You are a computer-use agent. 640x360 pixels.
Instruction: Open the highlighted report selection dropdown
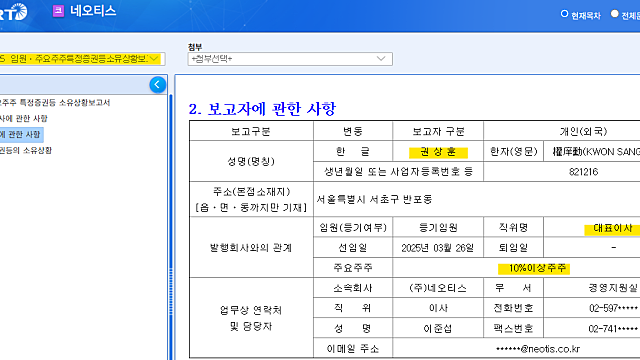point(82,59)
